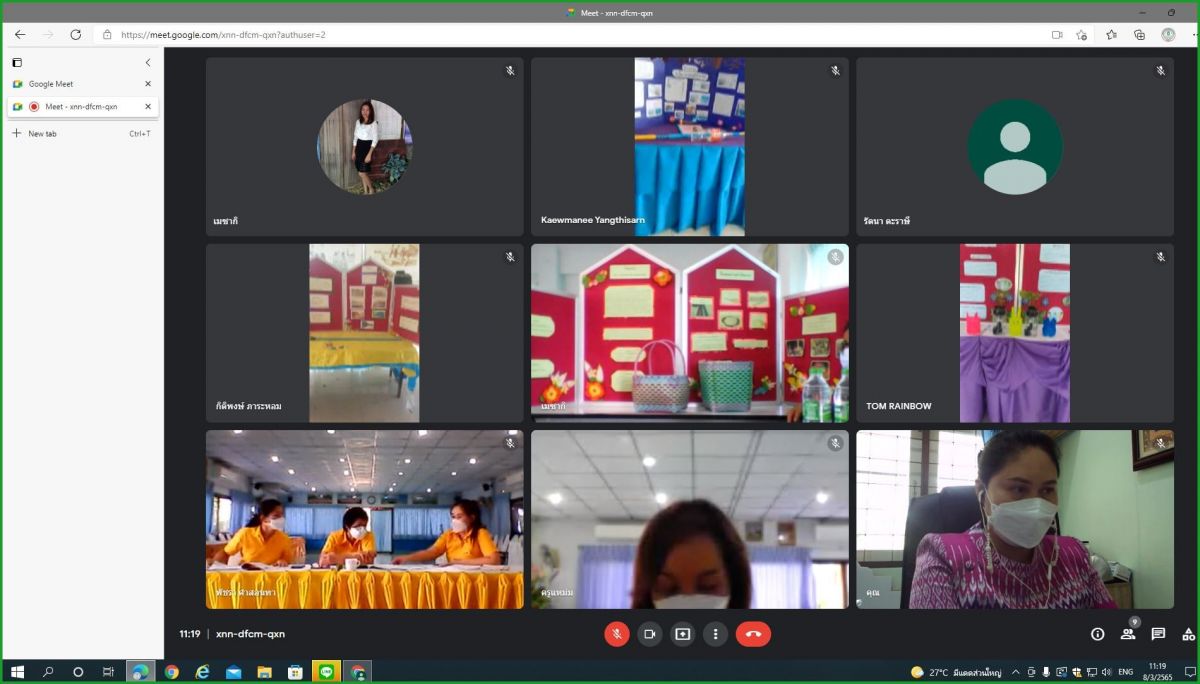The height and width of the screenshot is (684, 1200).
Task: Show the participants list panel
Action: pyautogui.click(x=1128, y=634)
